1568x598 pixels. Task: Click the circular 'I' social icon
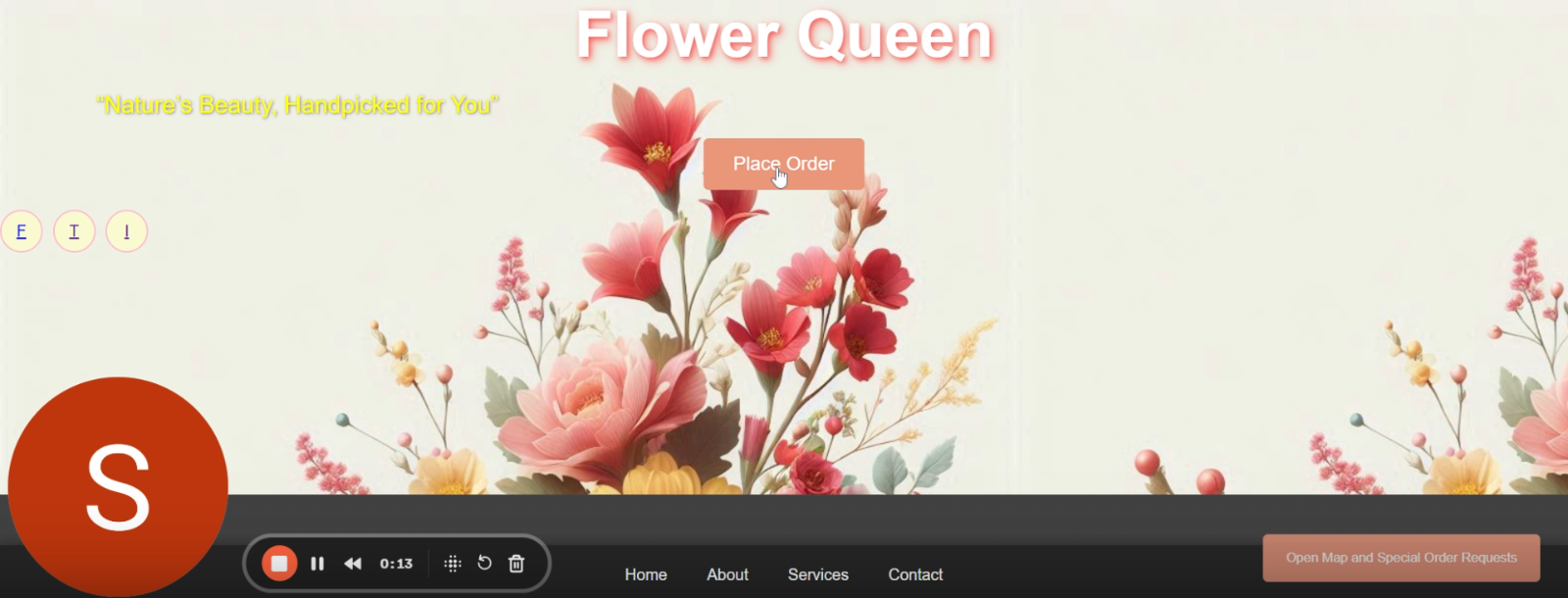[126, 231]
